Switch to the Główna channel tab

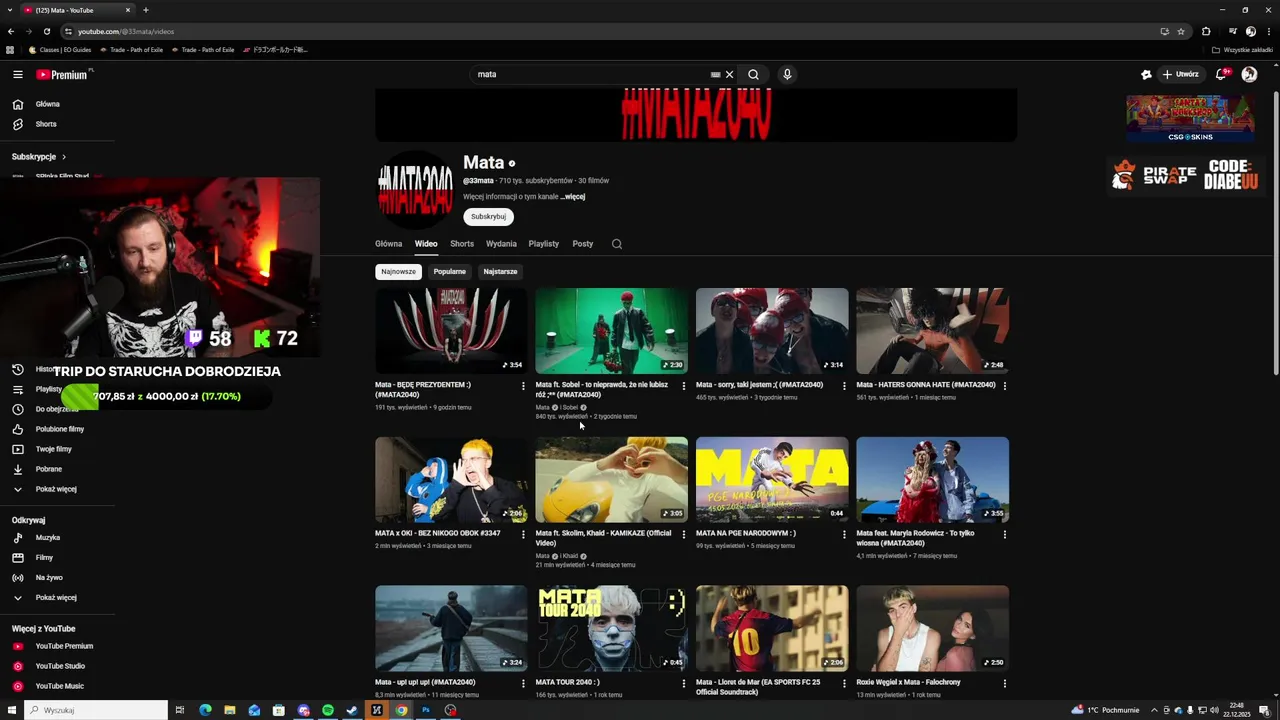coord(388,244)
